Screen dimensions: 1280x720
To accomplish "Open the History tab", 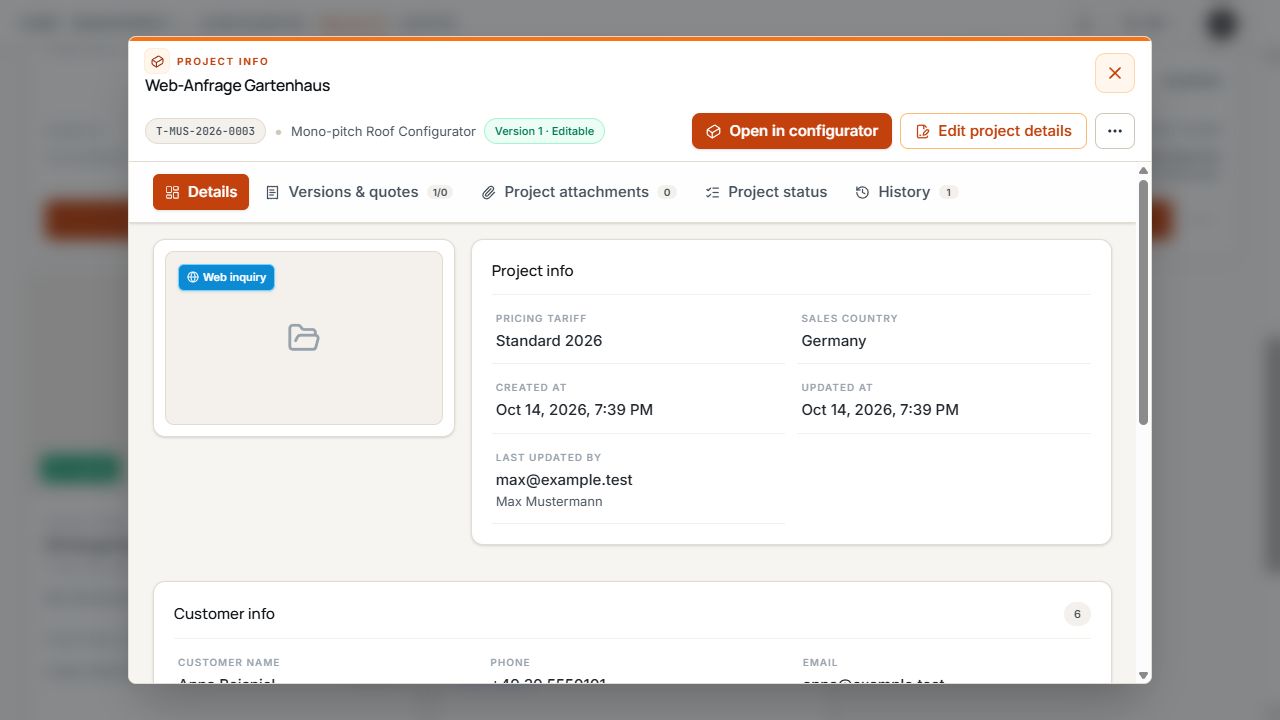I will 906,192.
